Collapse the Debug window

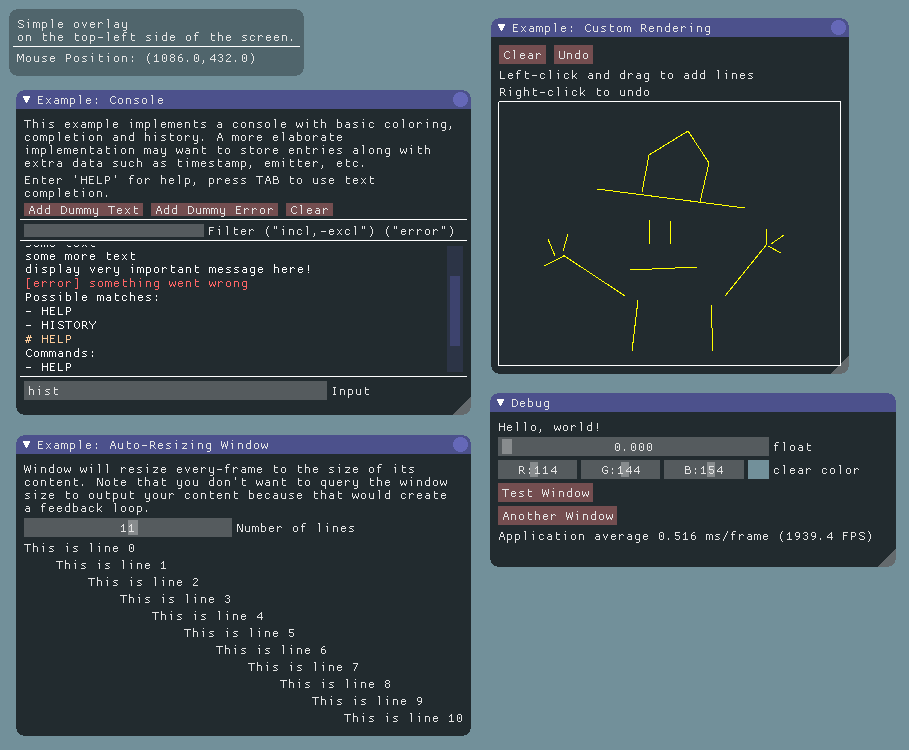[501, 403]
